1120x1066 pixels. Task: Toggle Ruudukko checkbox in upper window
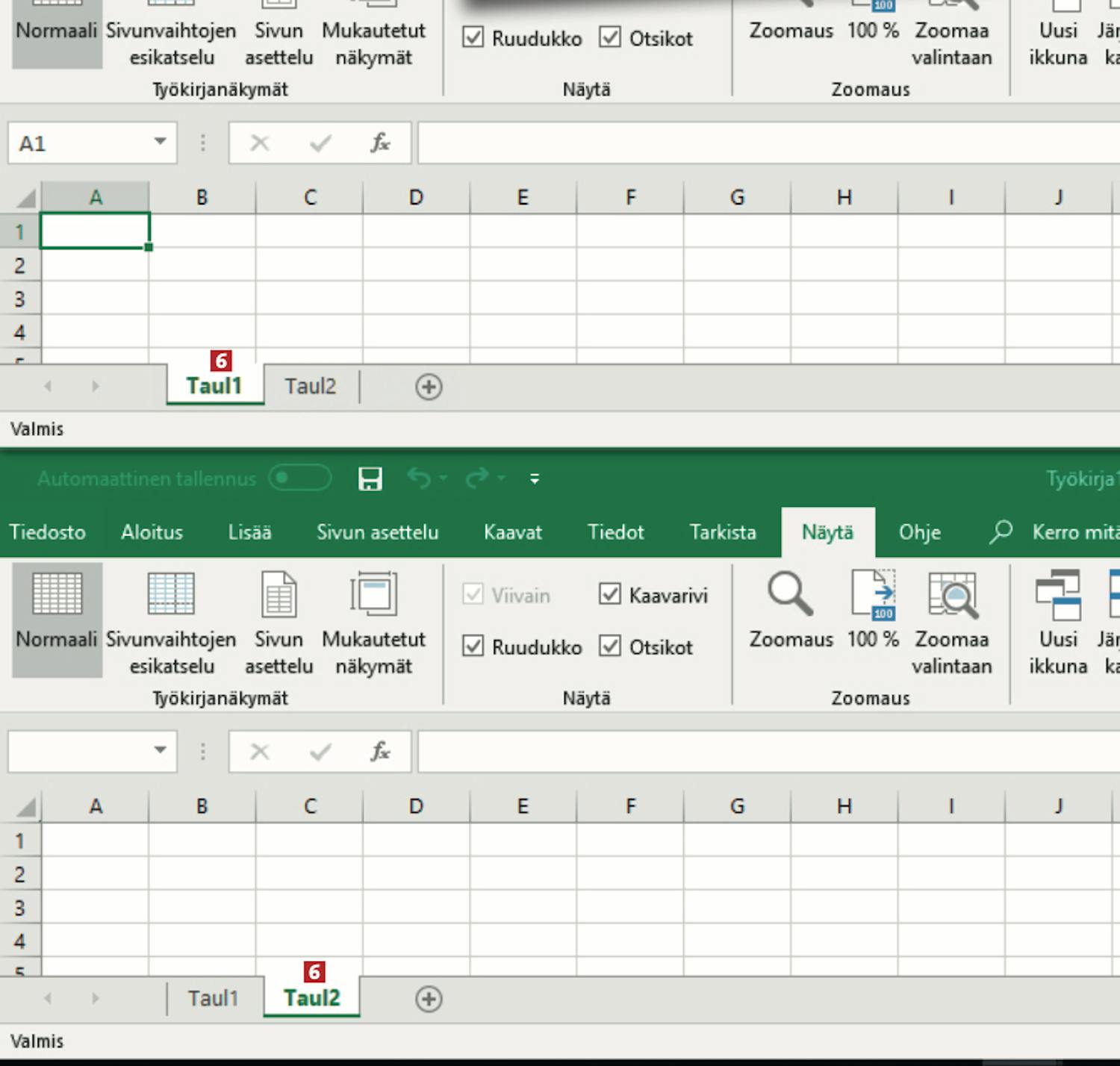click(x=473, y=37)
